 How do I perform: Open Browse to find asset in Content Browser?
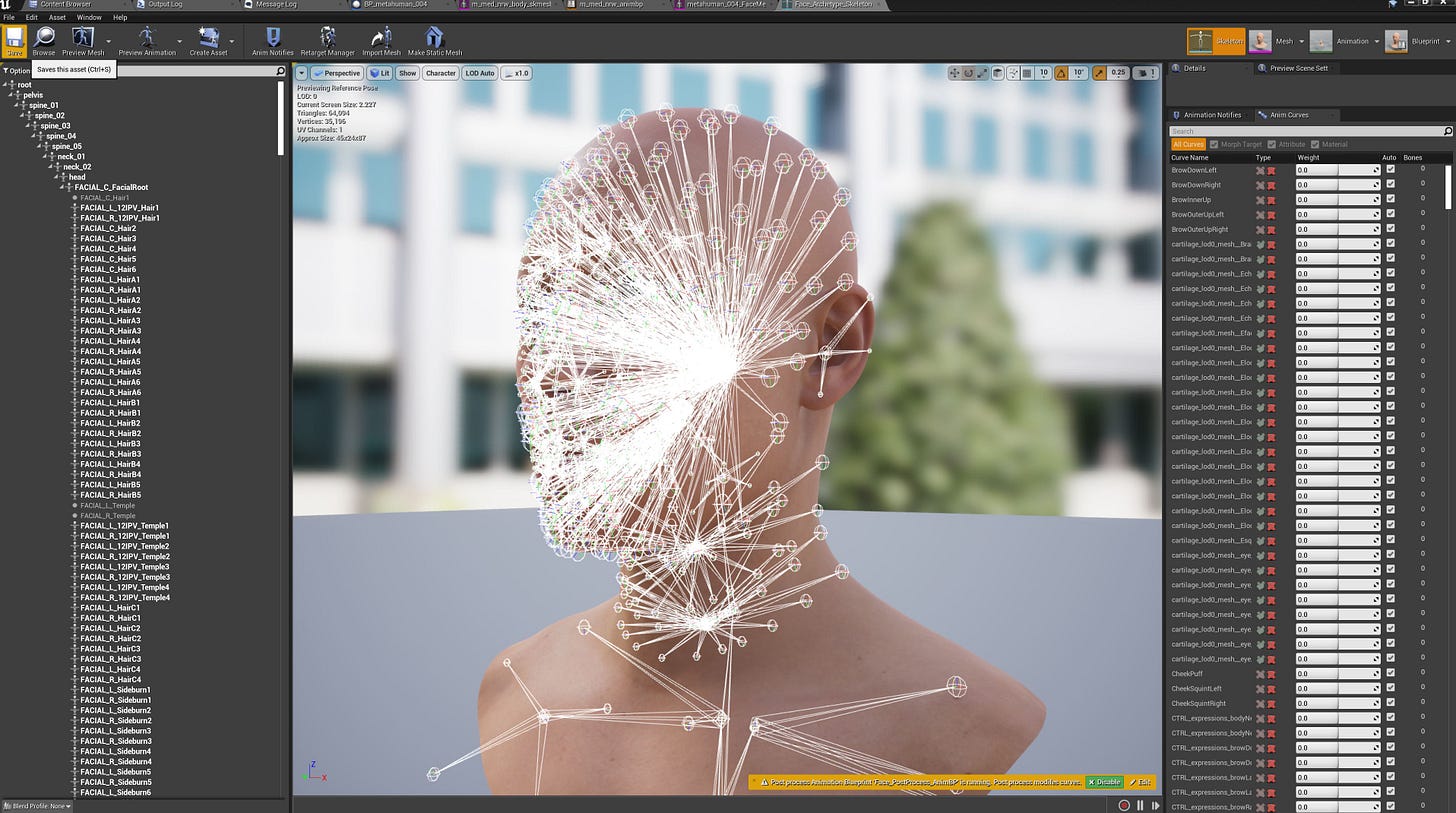coord(44,40)
